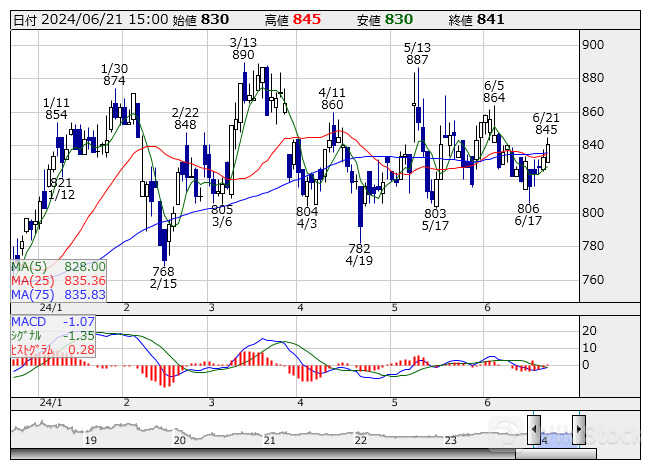This screenshot has height=470, width=653.
Task: Click year 21 on navigator timeline
Action: (x=269, y=440)
